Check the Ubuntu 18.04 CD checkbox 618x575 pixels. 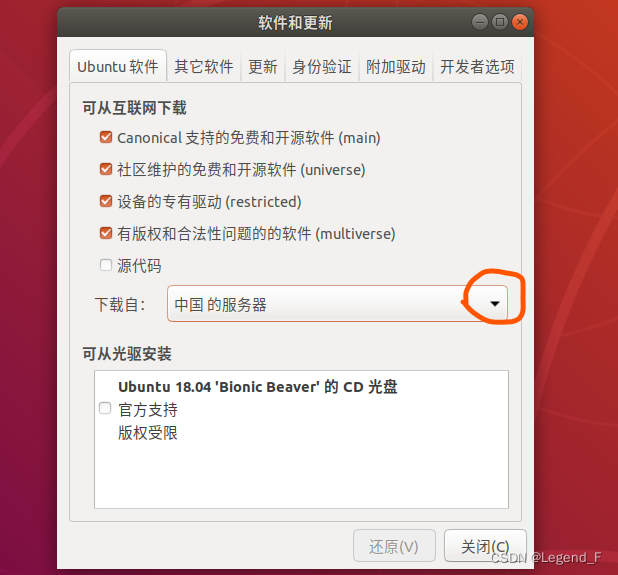(x=105, y=408)
